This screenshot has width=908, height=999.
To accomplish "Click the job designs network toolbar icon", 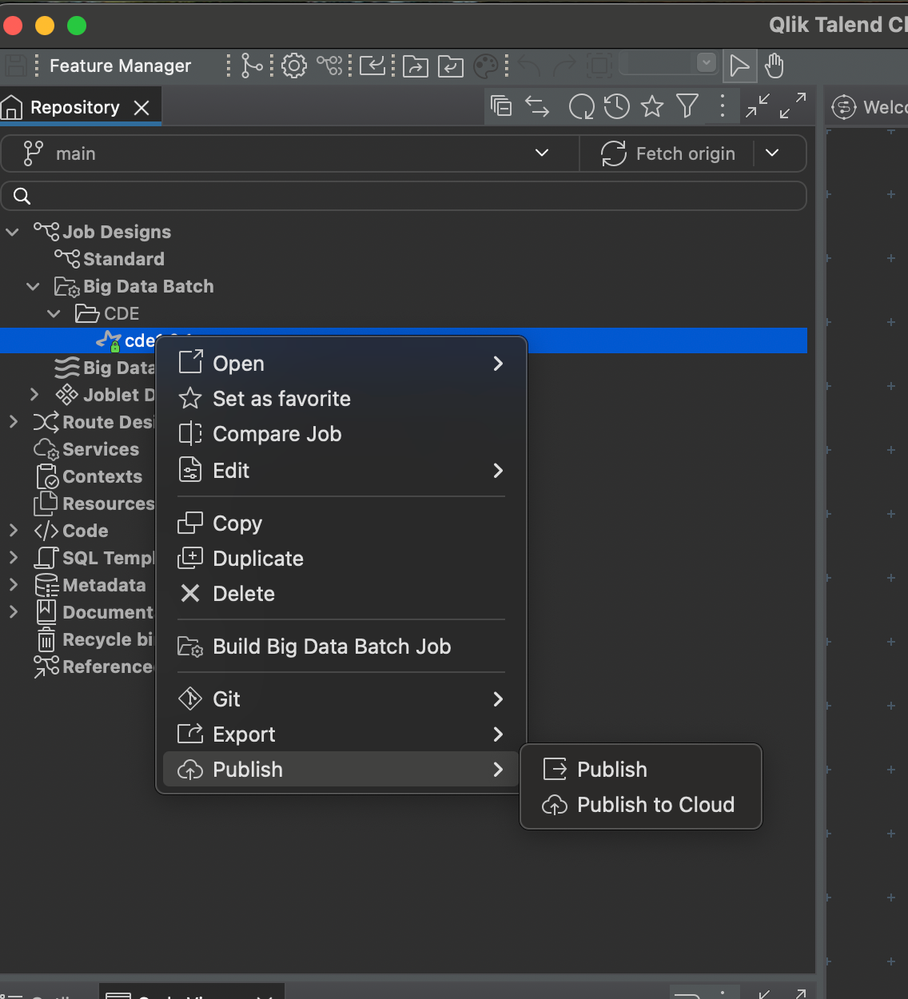I will [329, 66].
